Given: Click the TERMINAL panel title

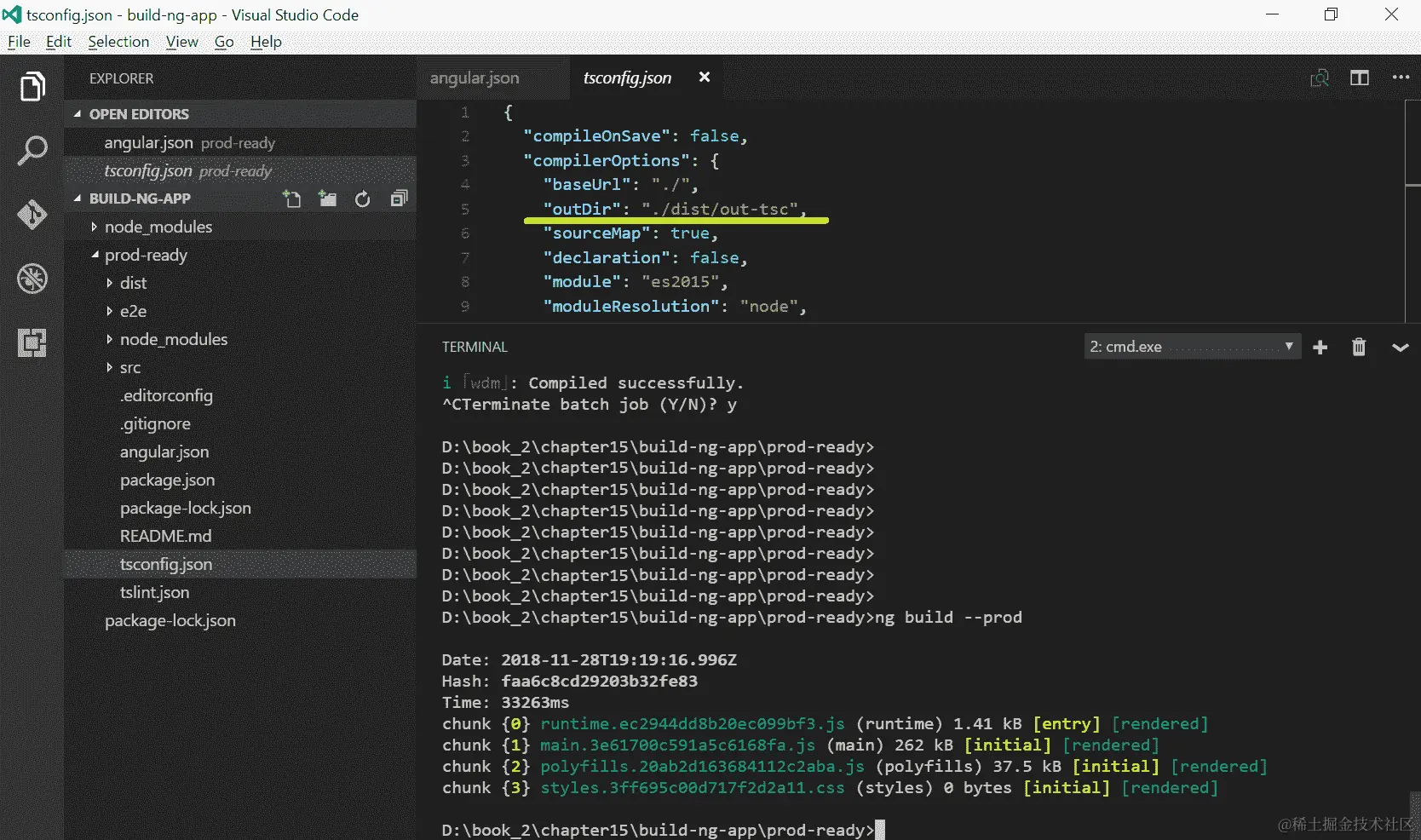Looking at the screenshot, I should [475, 347].
